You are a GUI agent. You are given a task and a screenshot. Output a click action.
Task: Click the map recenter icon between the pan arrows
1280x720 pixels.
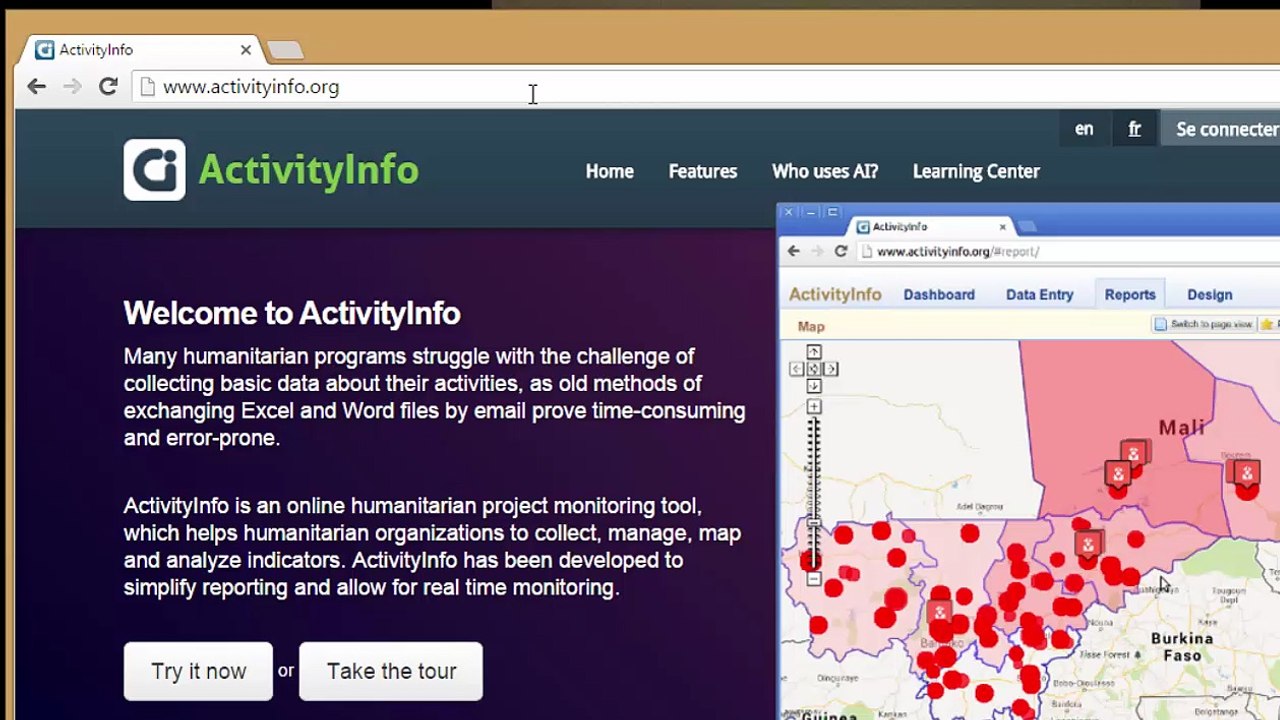click(x=814, y=369)
